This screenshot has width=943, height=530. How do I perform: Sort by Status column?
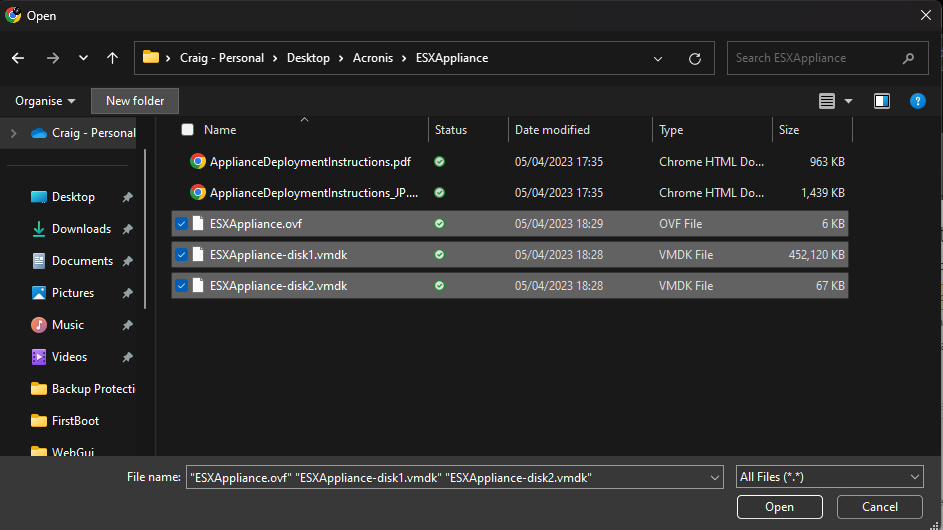[450, 129]
